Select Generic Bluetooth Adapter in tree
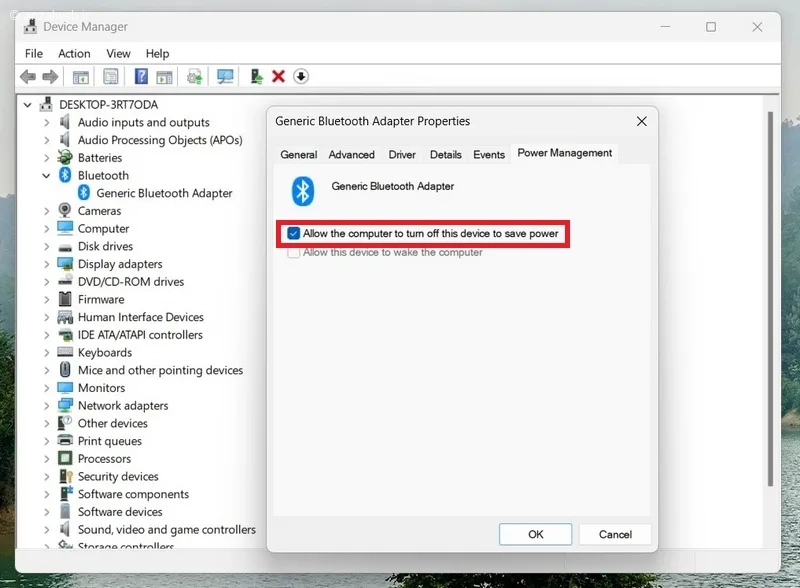This screenshot has width=800, height=588. pos(164,193)
